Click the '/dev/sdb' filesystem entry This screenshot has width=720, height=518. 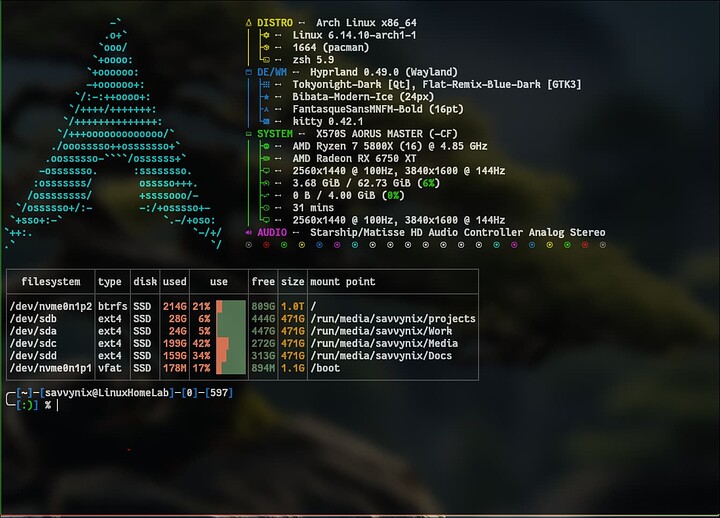click(x=33, y=319)
